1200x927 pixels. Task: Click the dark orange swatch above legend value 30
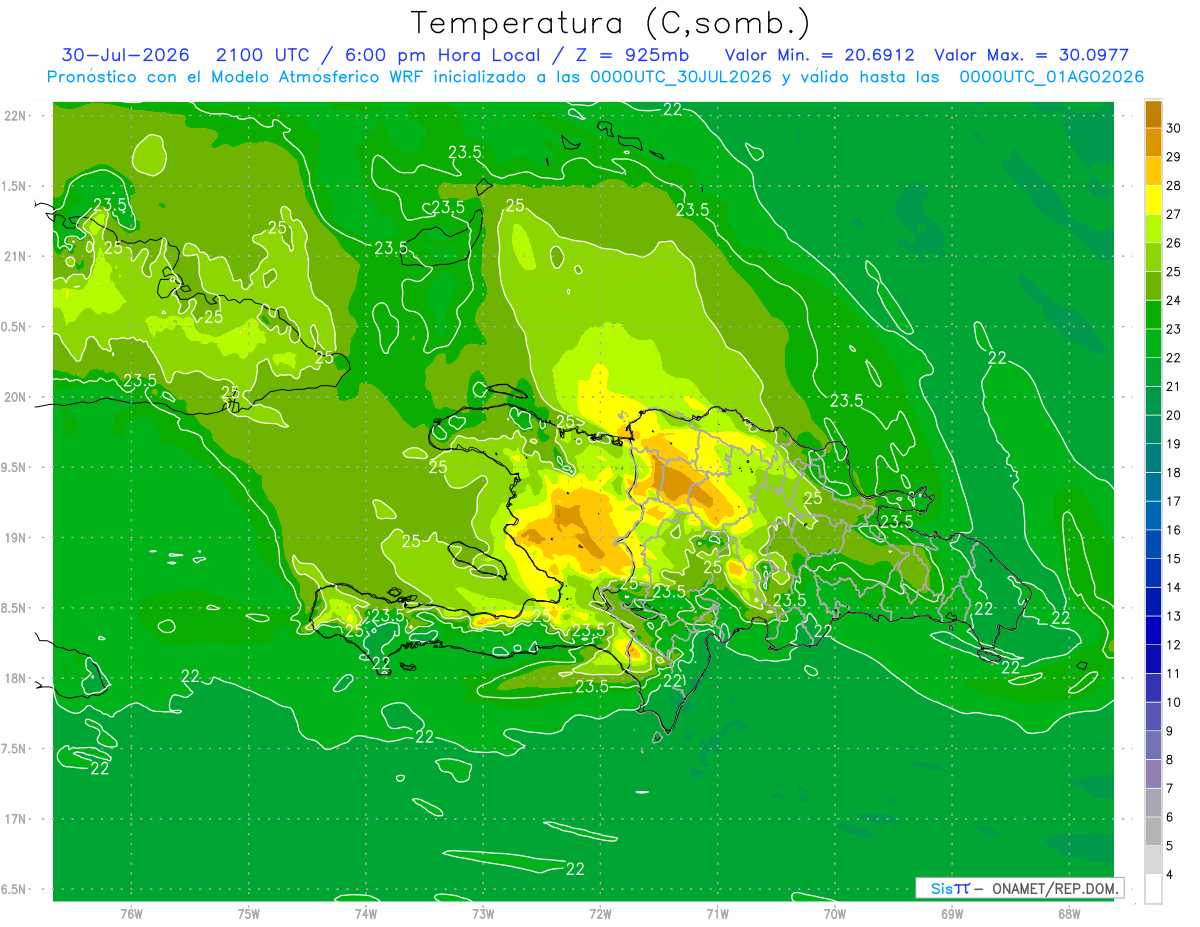[x=1153, y=116]
